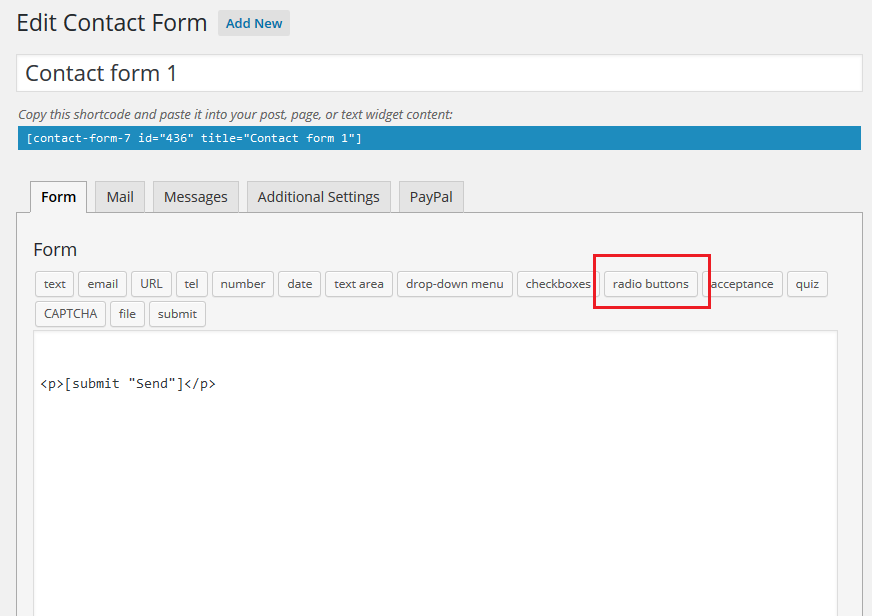Go to Additional Settings tab

319,197
